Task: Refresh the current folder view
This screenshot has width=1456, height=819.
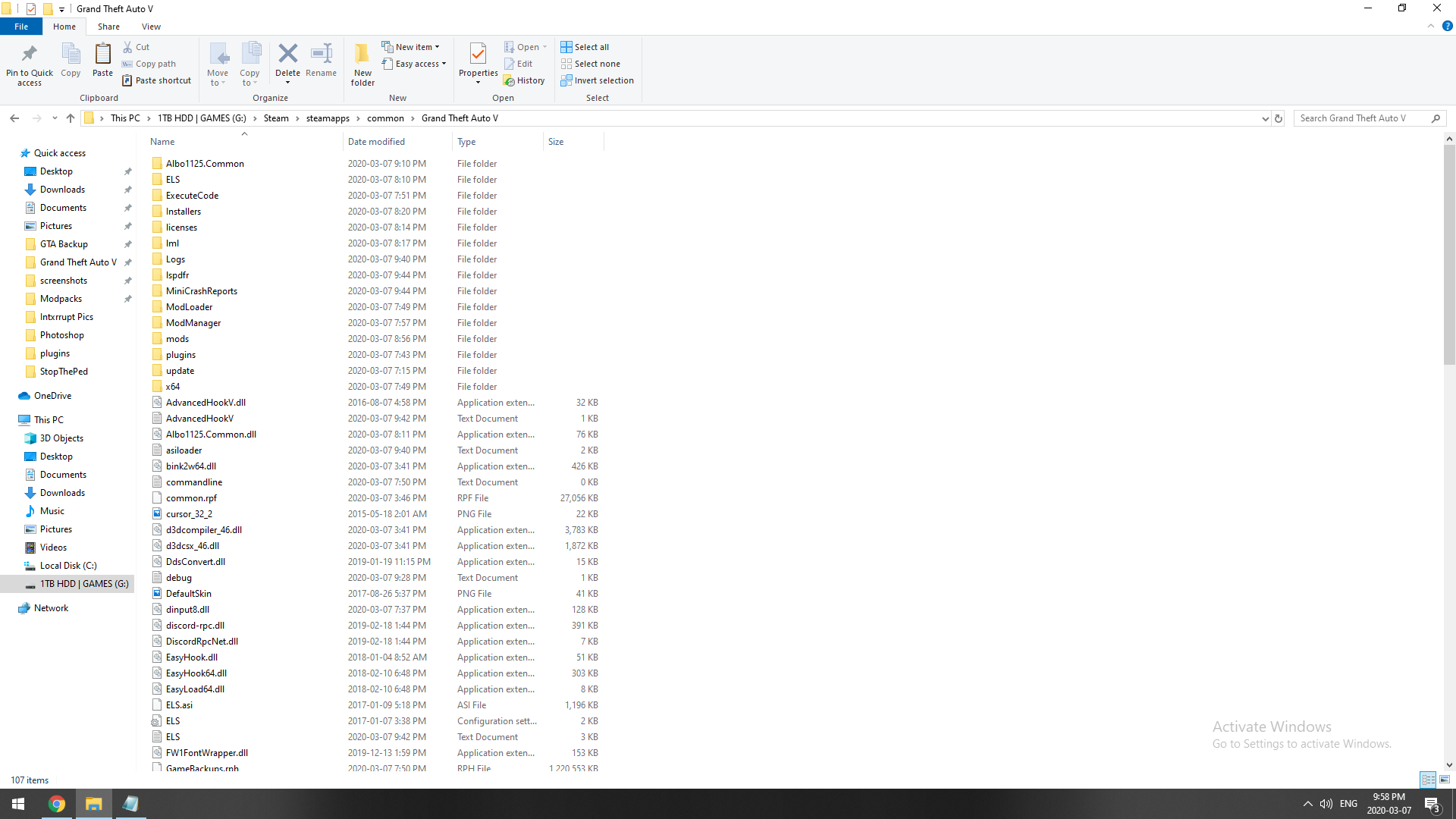Action: tap(1279, 118)
